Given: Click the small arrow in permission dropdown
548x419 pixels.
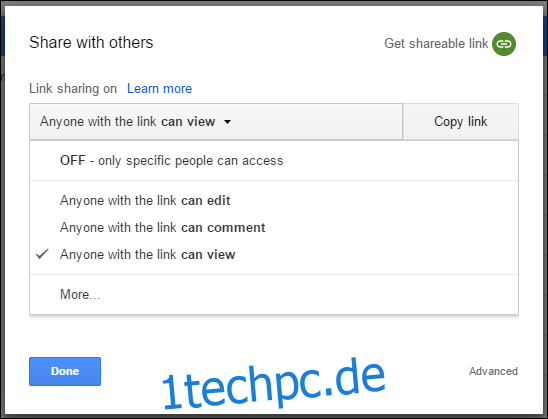Looking at the screenshot, I should (x=228, y=122).
